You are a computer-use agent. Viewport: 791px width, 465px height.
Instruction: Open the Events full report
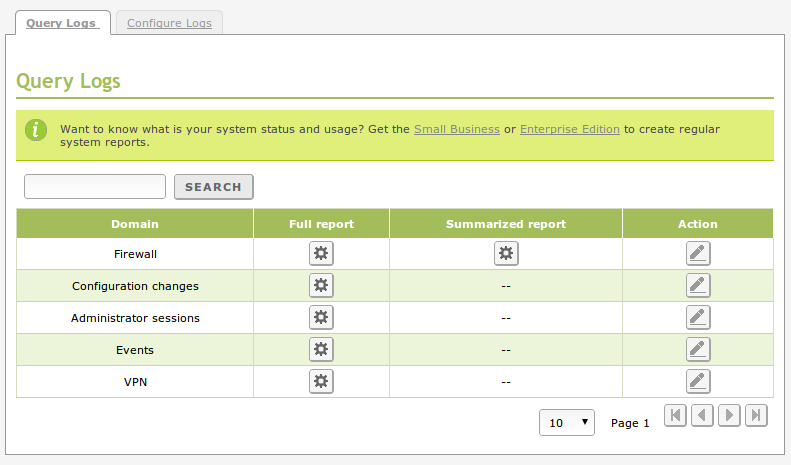[321, 350]
